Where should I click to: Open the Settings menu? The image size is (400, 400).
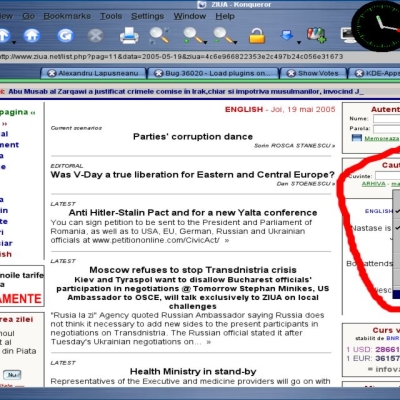(147, 16)
